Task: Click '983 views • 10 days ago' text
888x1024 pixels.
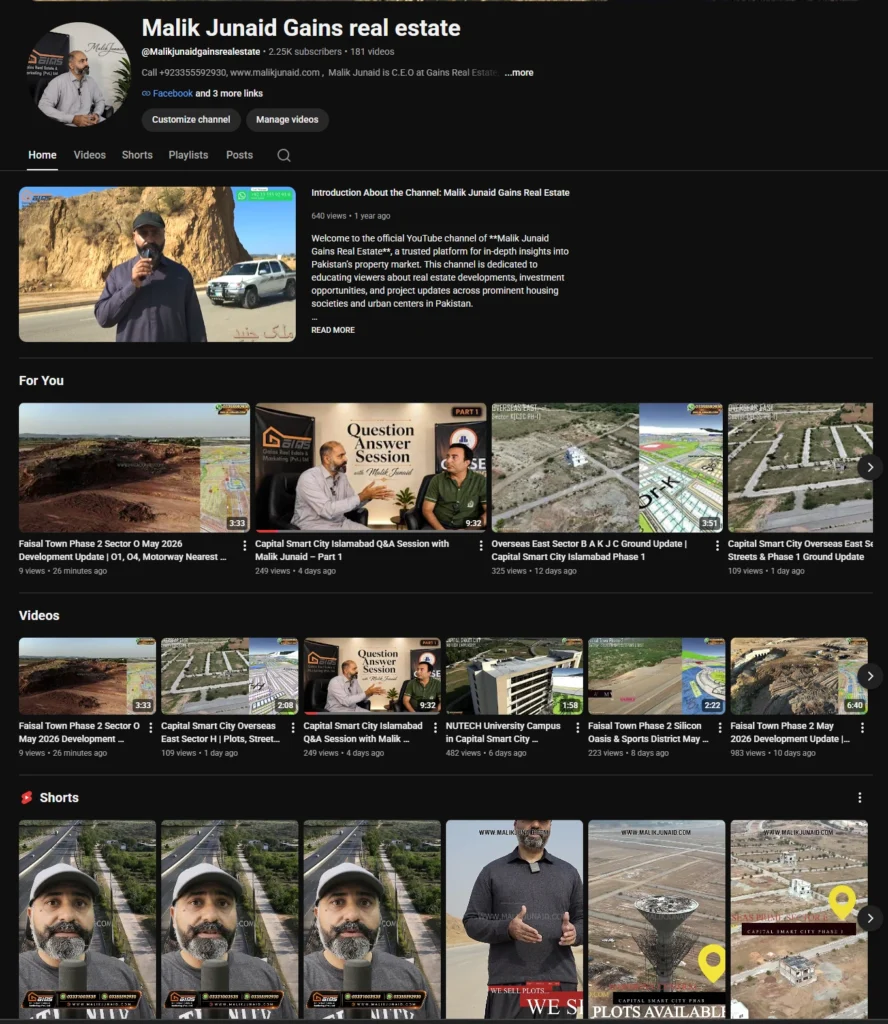Action: [773, 753]
